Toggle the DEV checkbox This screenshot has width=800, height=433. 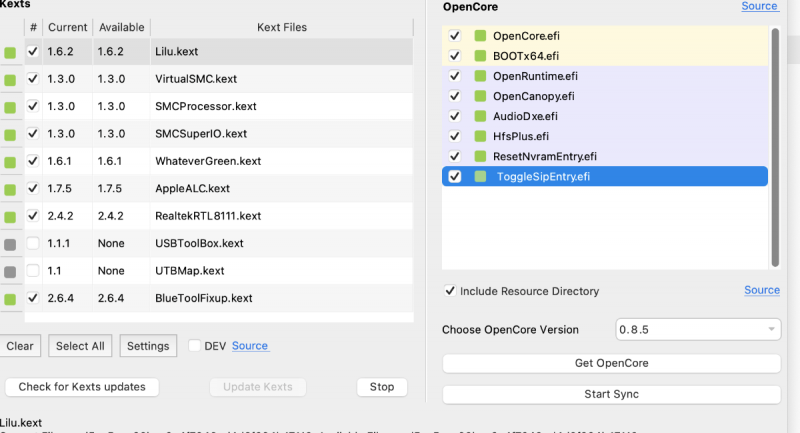click(x=195, y=346)
